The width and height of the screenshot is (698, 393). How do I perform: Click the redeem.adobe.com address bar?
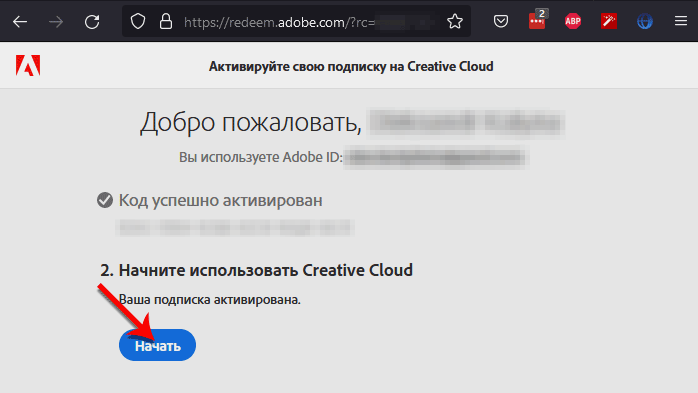[x=296, y=21]
